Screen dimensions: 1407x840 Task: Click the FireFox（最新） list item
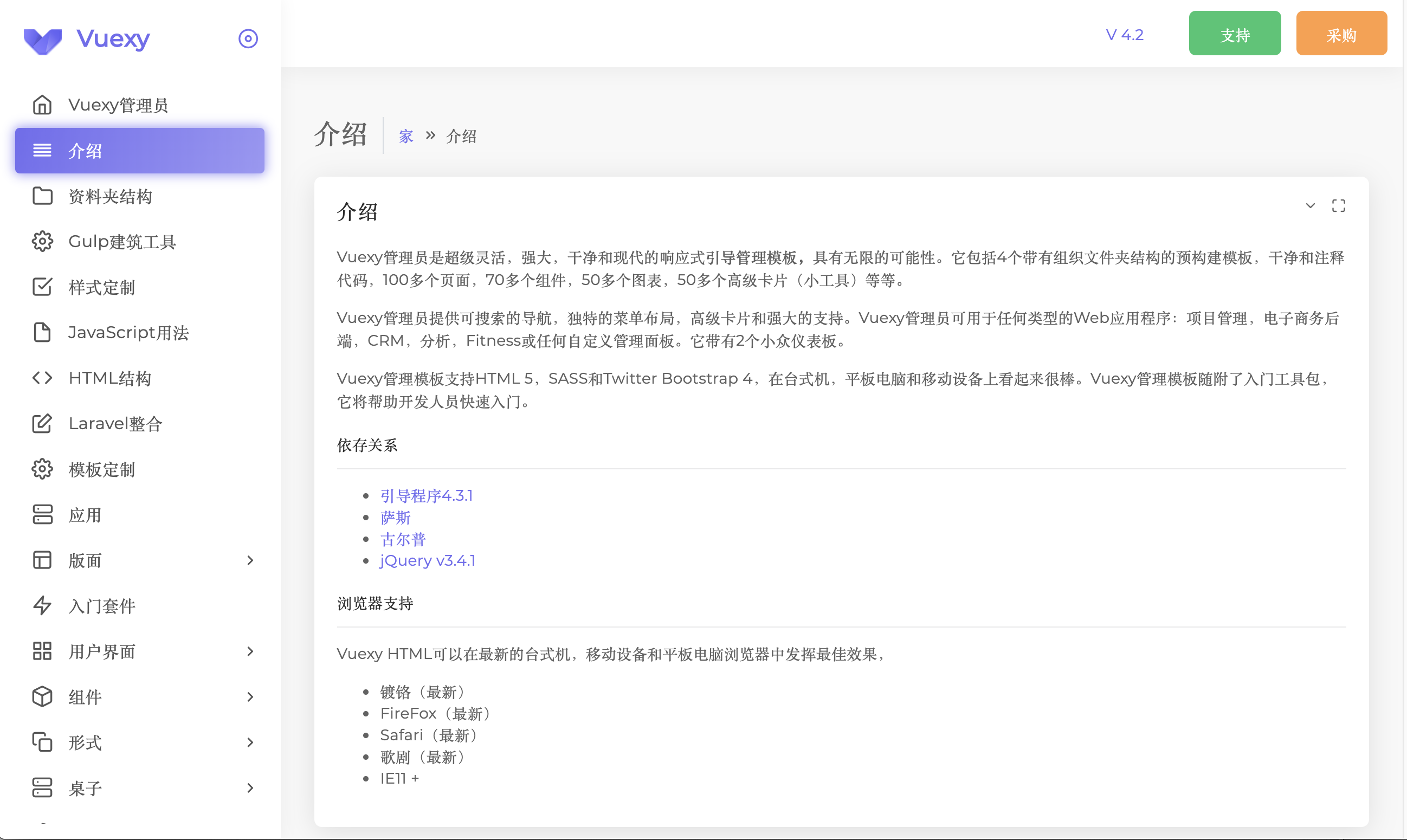pos(437,713)
